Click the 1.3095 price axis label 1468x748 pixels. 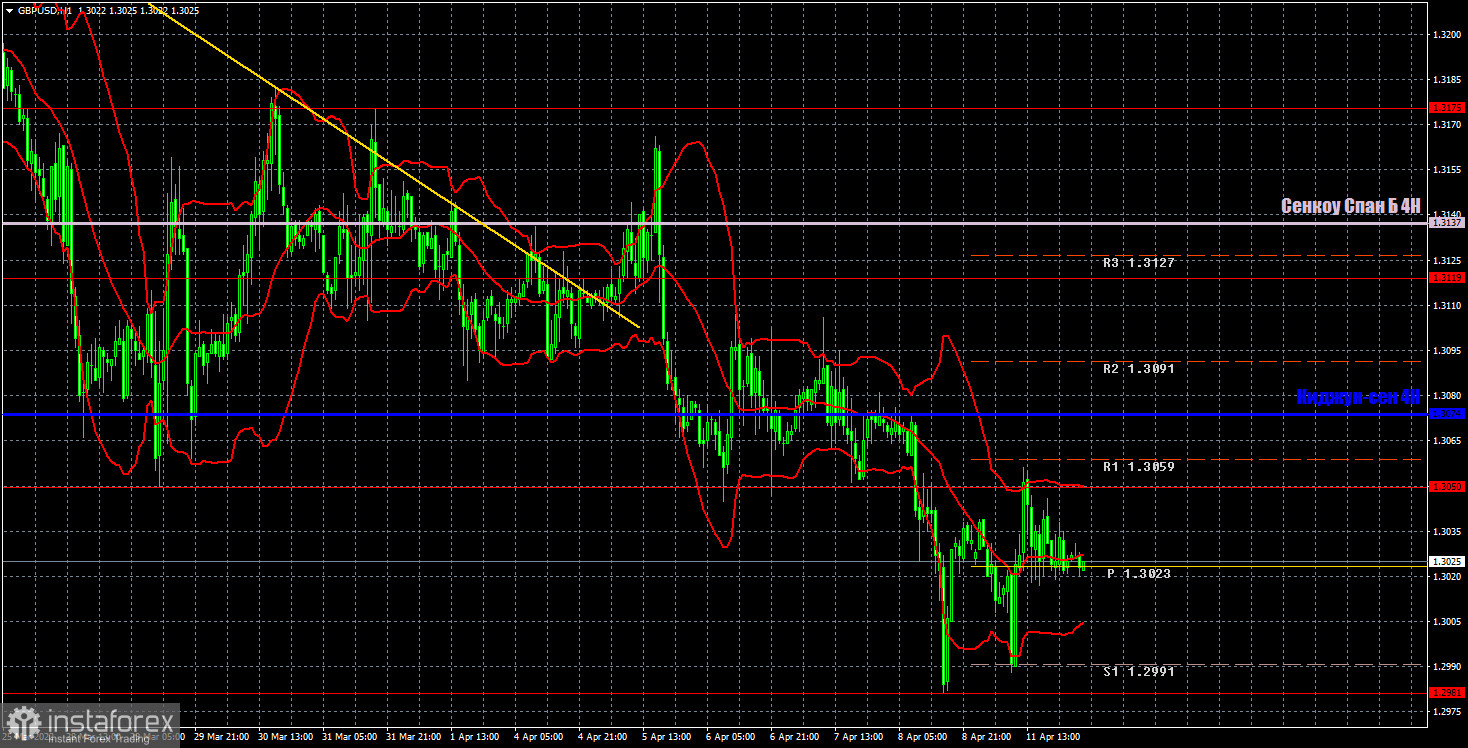point(1447,351)
